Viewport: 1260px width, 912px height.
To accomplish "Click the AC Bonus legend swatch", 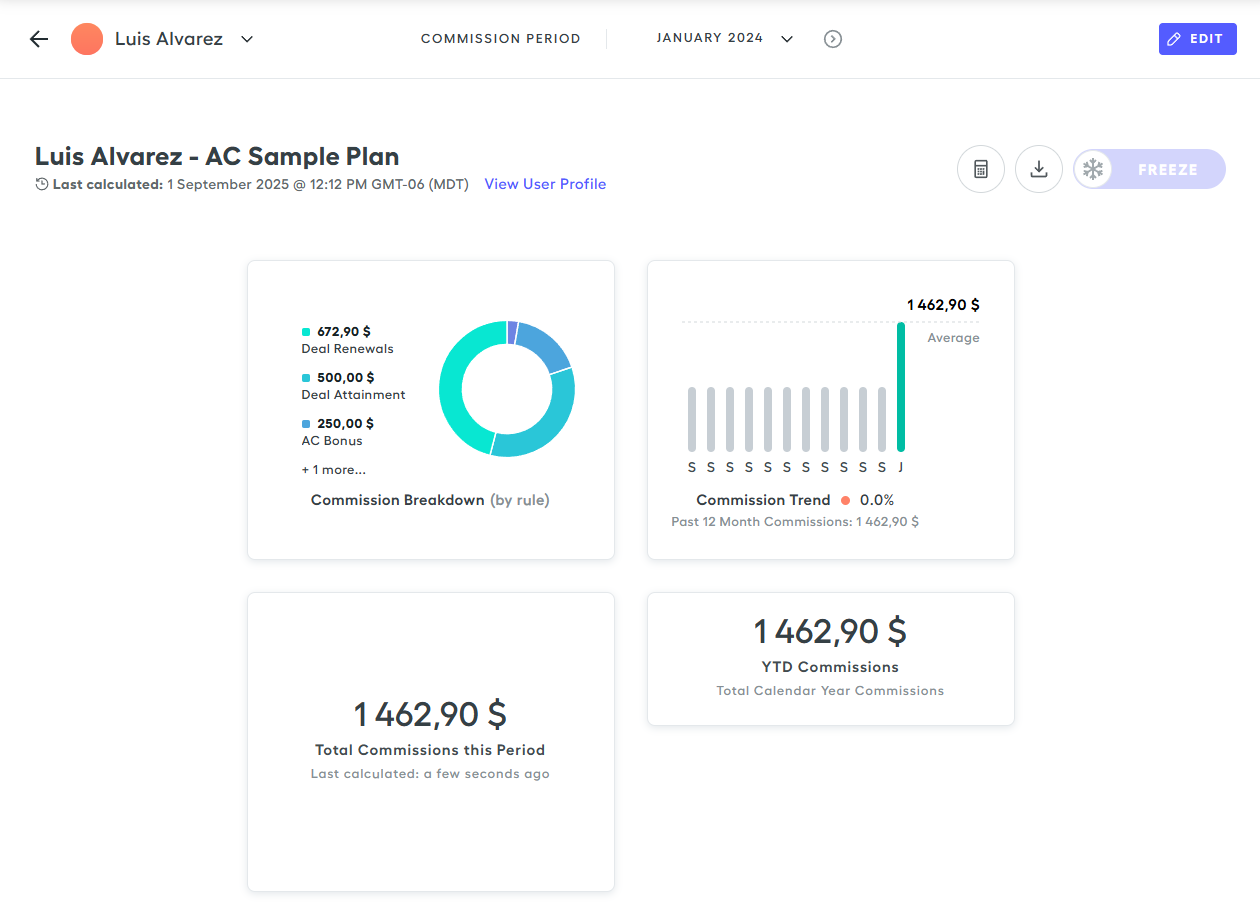I will pos(306,424).
